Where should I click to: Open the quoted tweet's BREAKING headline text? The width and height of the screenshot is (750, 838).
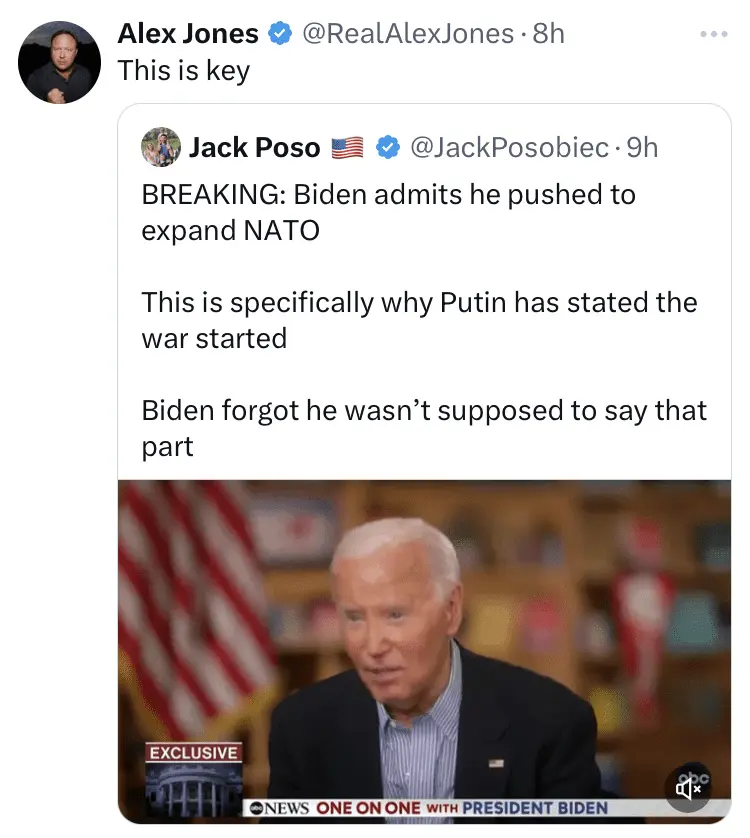pos(388,212)
